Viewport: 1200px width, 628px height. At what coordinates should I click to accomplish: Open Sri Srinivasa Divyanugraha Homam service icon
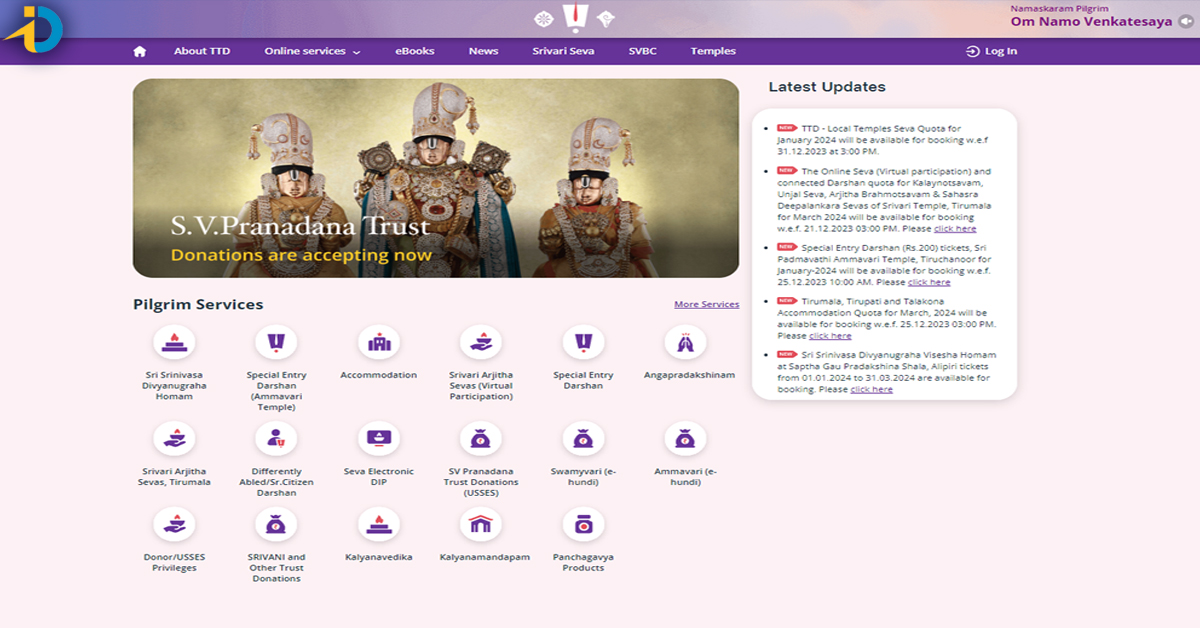pyautogui.click(x=175, y=344)
